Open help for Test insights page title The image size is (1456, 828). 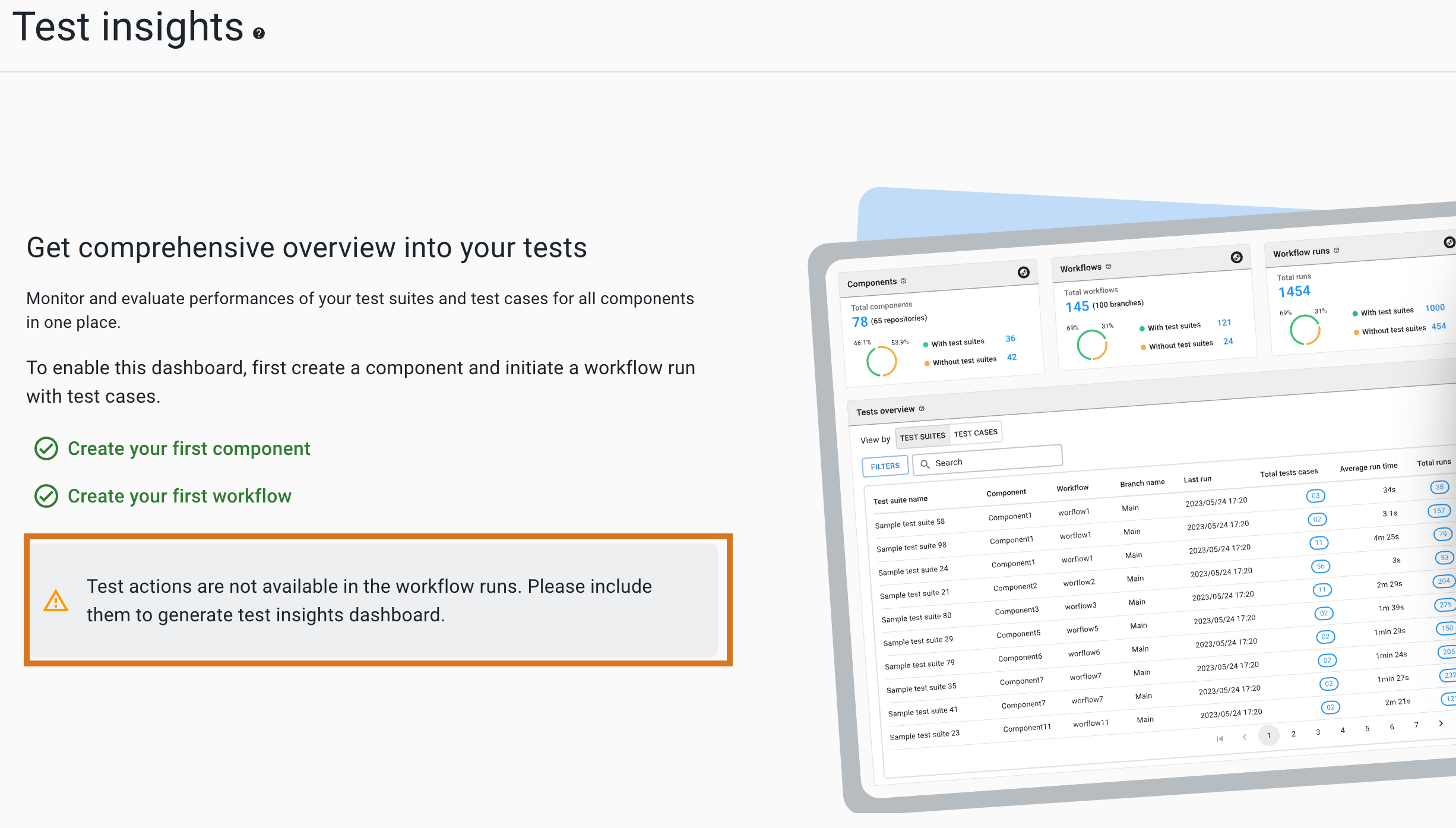click(x=258, y=34)
